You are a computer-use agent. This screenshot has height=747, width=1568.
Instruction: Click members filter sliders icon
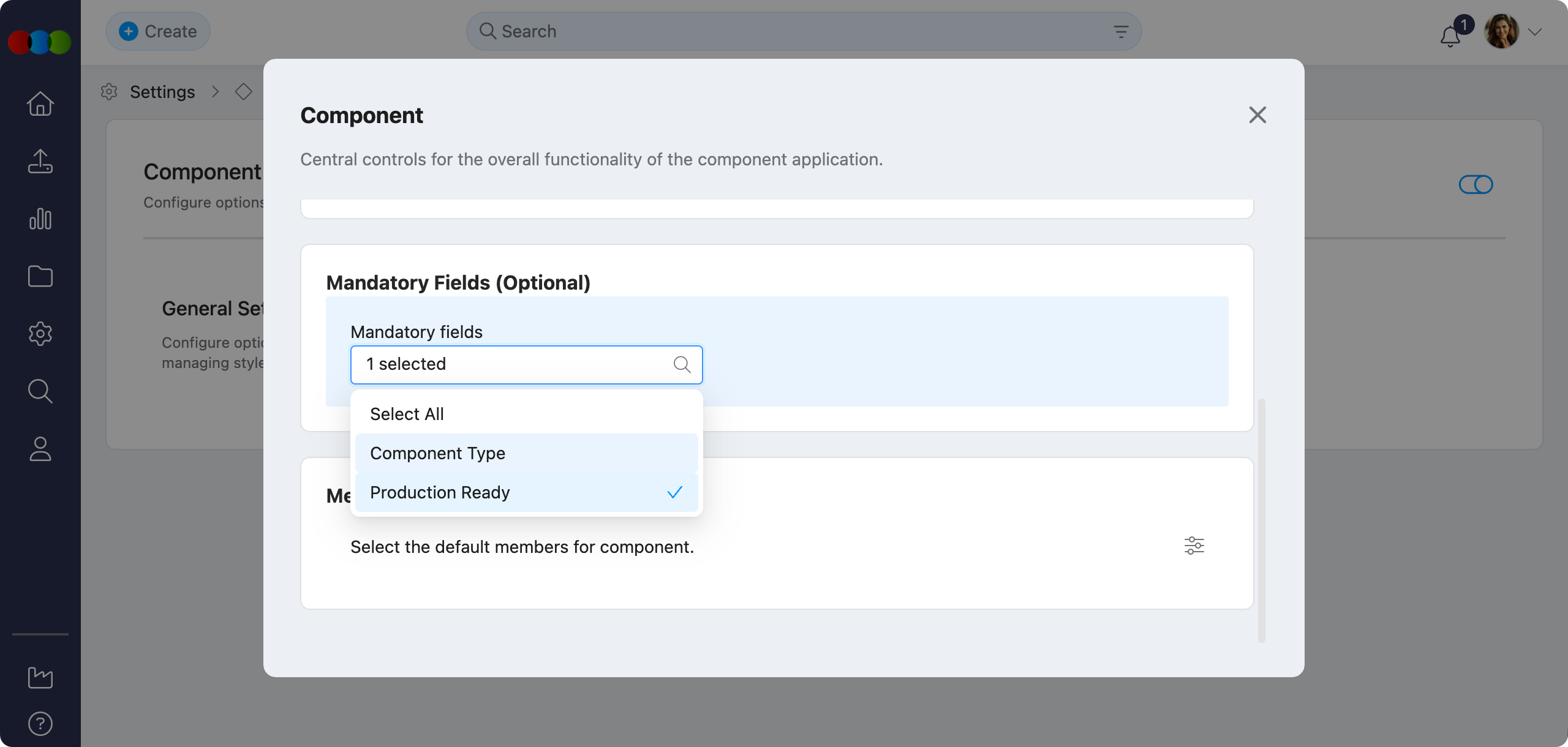(x=1194, y=545)
